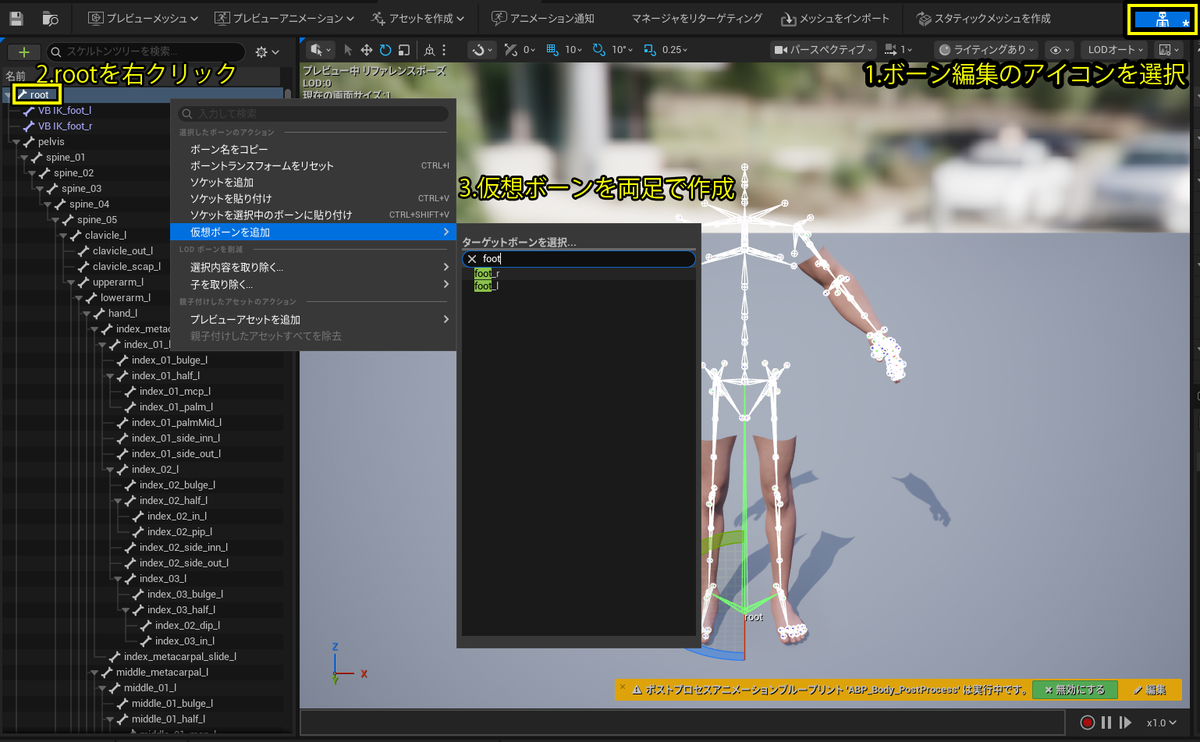The height and width of the screenshot is (742, 1200).
Task: Click メッシュをインポート toolbar button
Action: point(836,18)
